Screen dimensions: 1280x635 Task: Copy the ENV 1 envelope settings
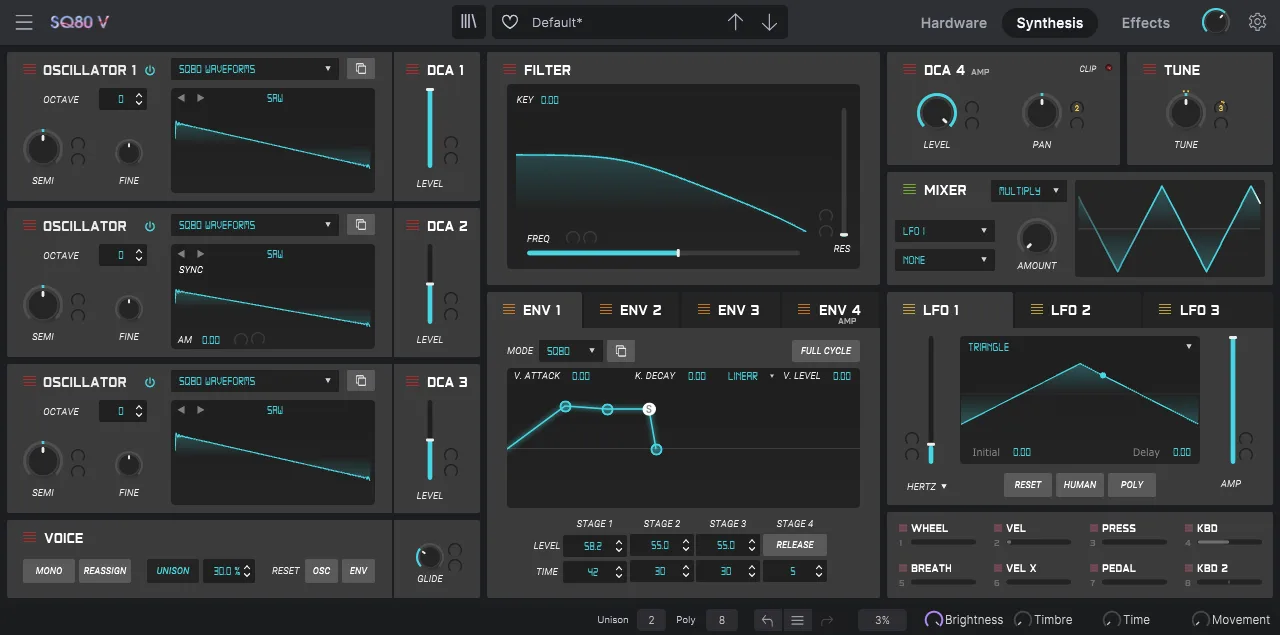point(620,351)
